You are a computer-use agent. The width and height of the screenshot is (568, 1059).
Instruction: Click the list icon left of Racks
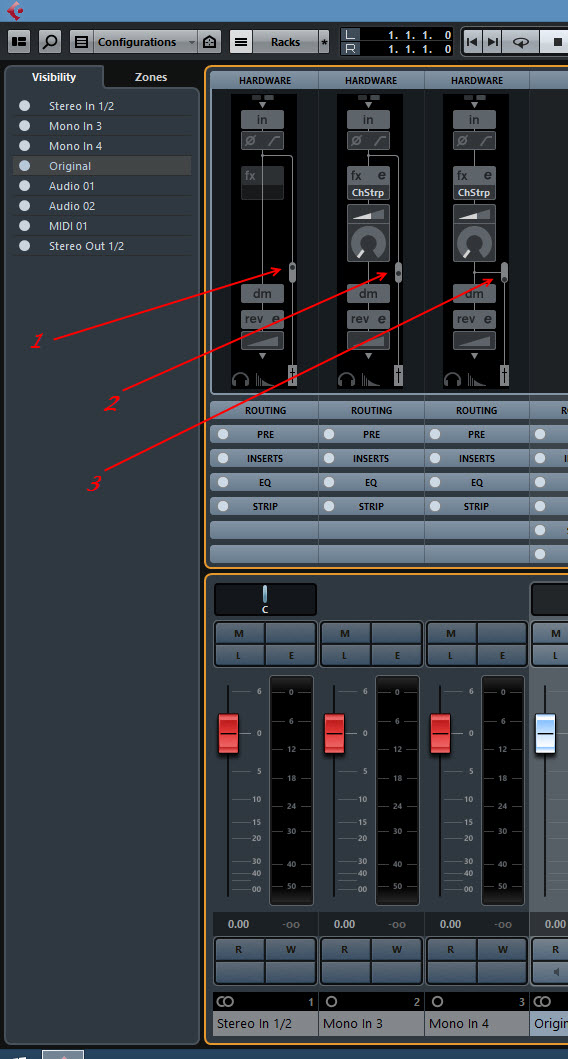click(241, 41)
